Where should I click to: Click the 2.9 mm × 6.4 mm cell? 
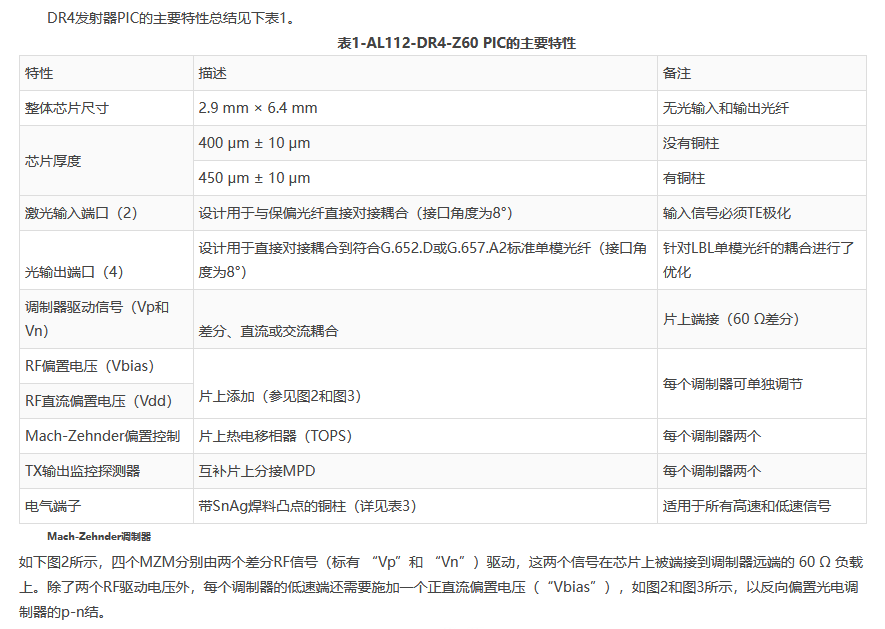(258, 108)
